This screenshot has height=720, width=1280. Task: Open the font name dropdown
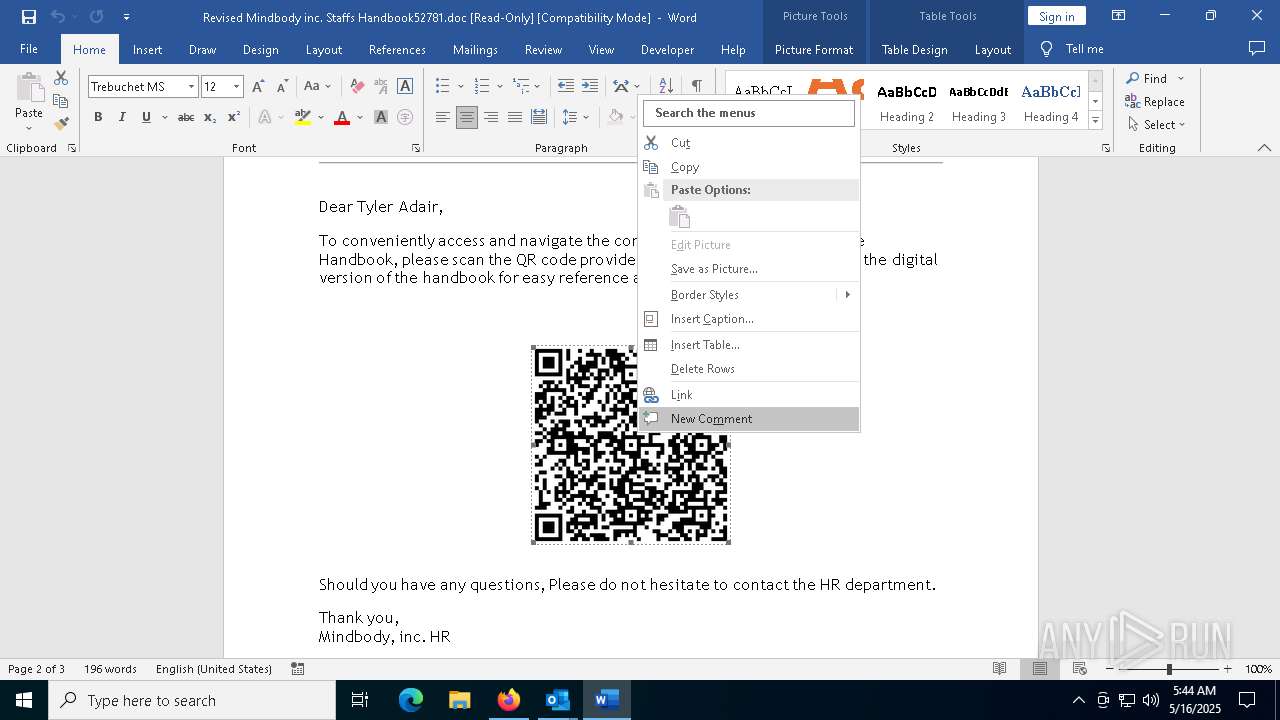click(x=190, y=87)
